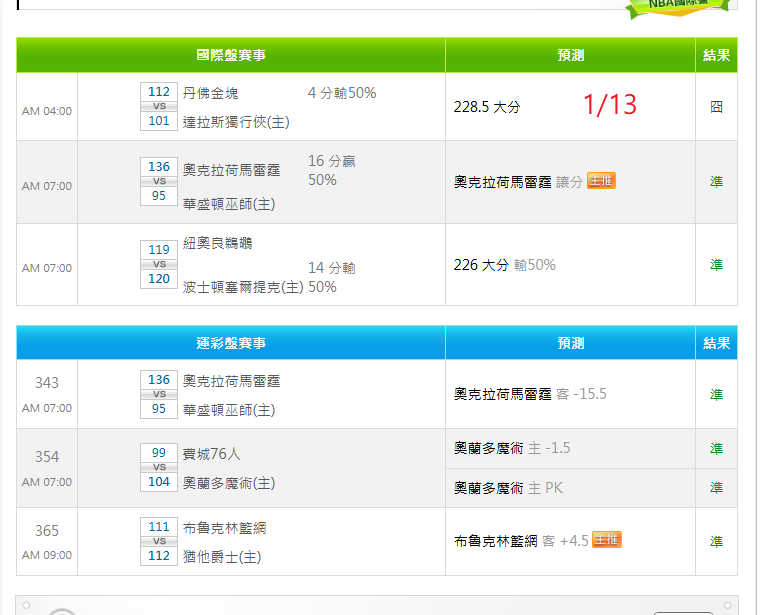Click the 奧克拉荷馬雷霆 讓分 prediction
The height and width of the screenshot is (615, 781).
(x=518, y=182)
